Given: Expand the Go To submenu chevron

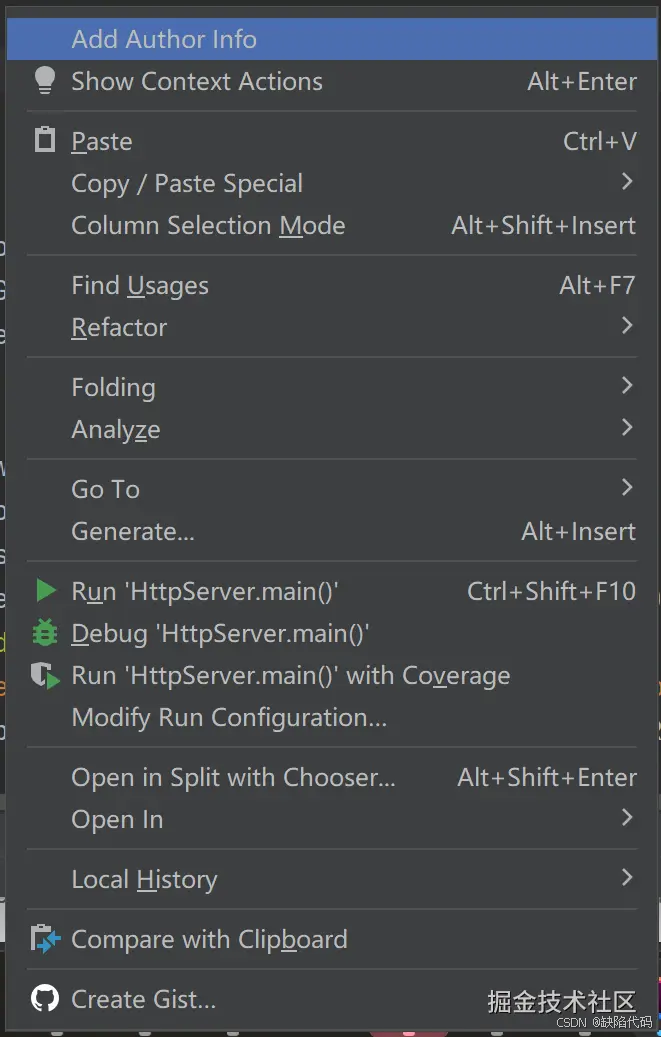Looking at the screenshot, I should 627,488.
